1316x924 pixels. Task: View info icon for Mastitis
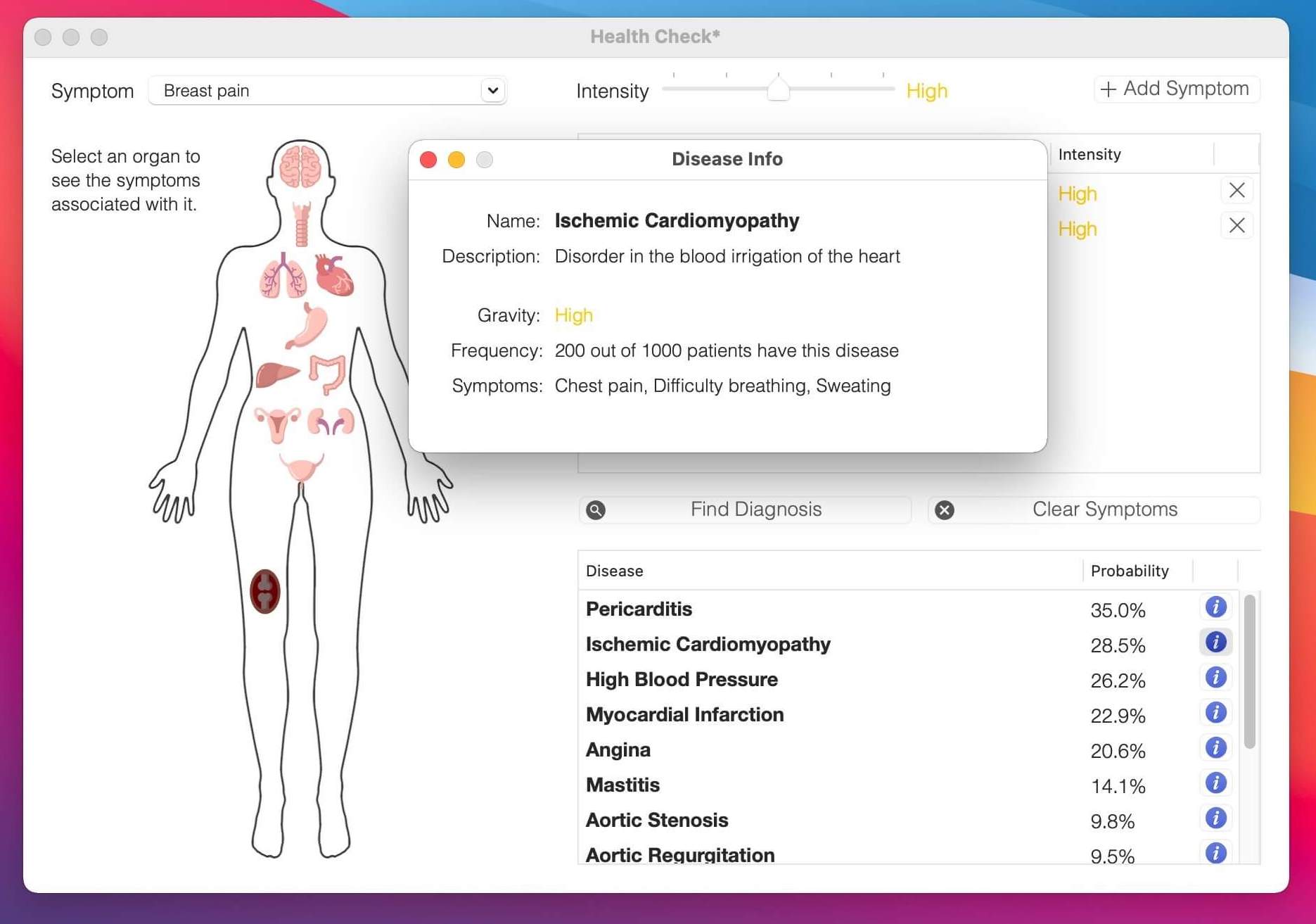1215,783
